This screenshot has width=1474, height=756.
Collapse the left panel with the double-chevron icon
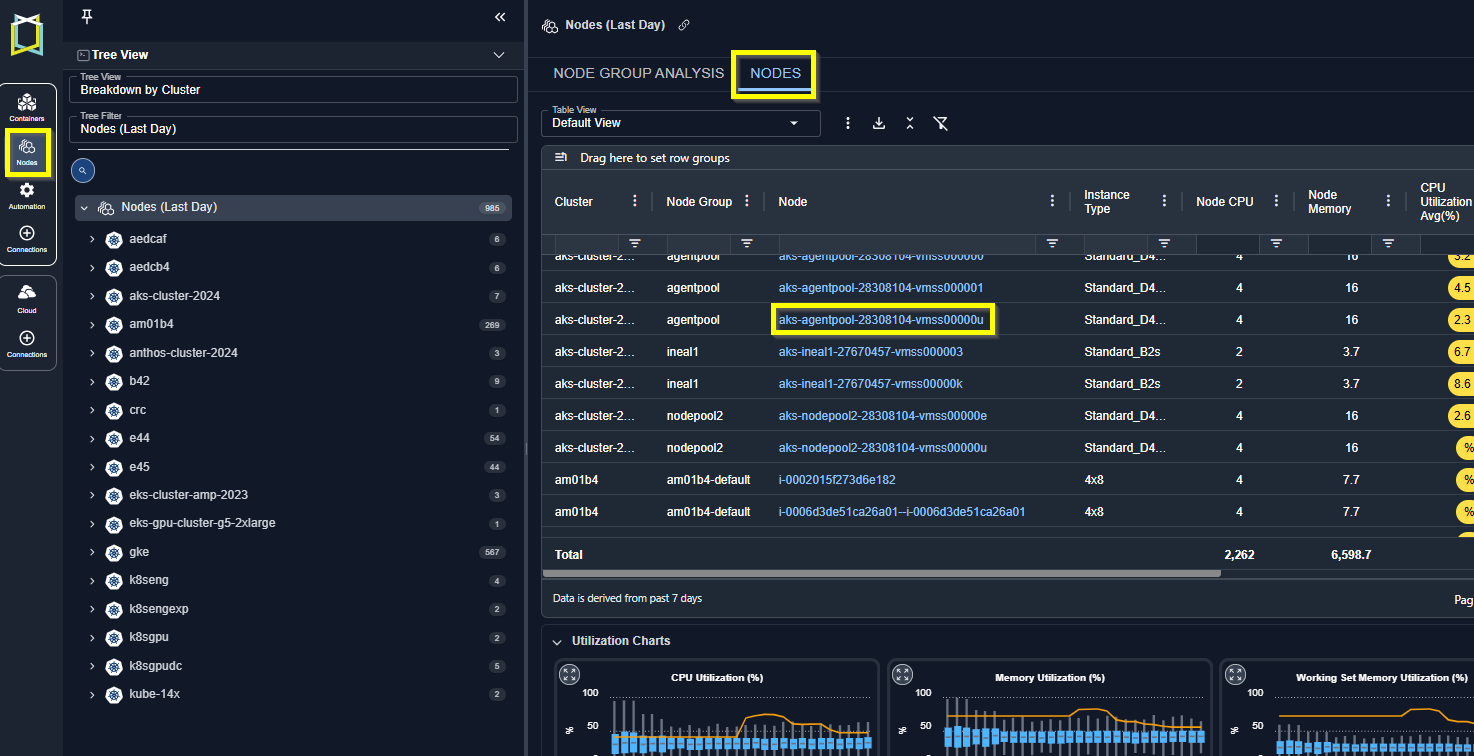(x=500, y=17)
